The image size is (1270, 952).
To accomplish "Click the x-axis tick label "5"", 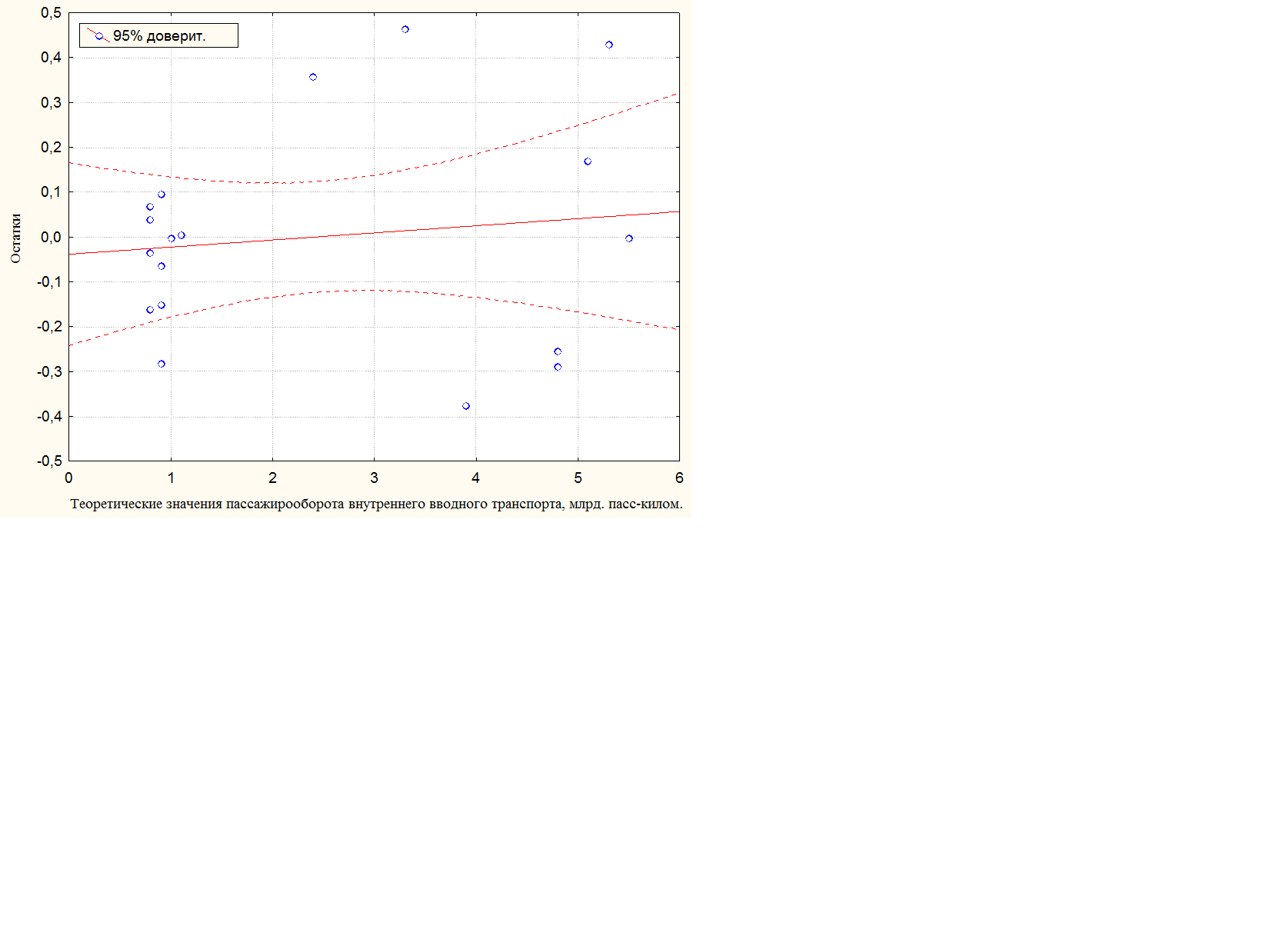I will (578, 478).
